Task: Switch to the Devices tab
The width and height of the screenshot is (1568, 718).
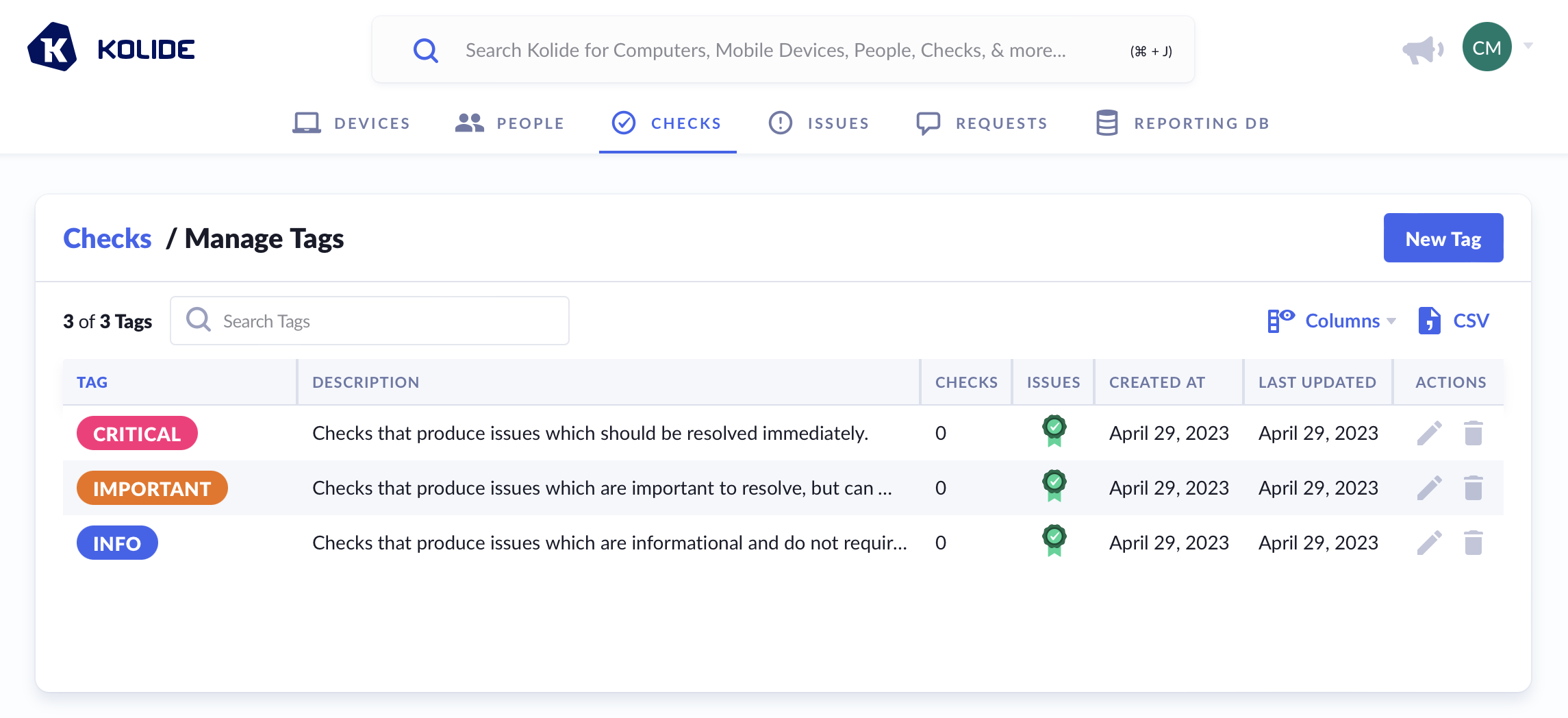Action: tap(351, 123)
